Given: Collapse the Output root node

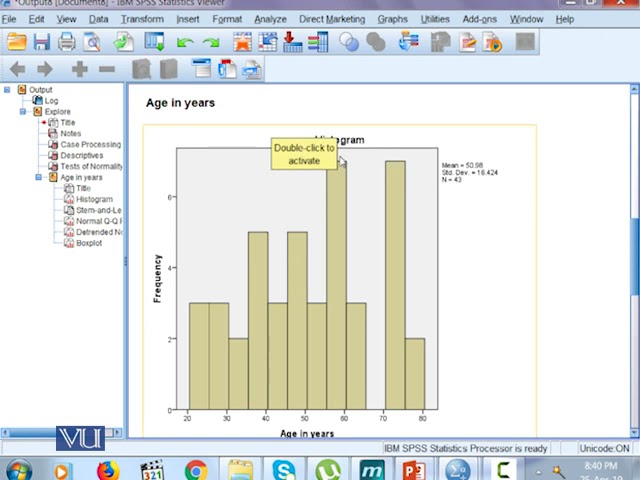Looking at the screenshot, I should click(7, 89).
